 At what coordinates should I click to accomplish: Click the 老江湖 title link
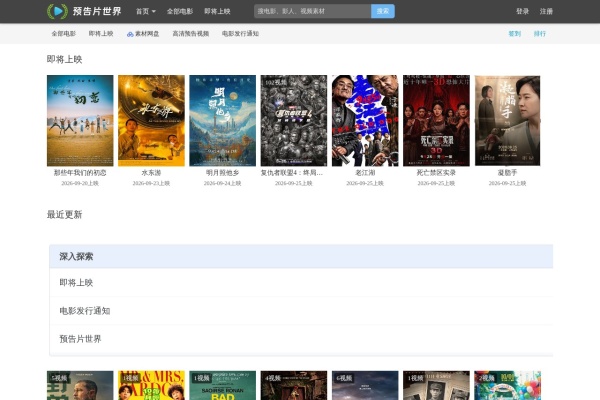365,173
